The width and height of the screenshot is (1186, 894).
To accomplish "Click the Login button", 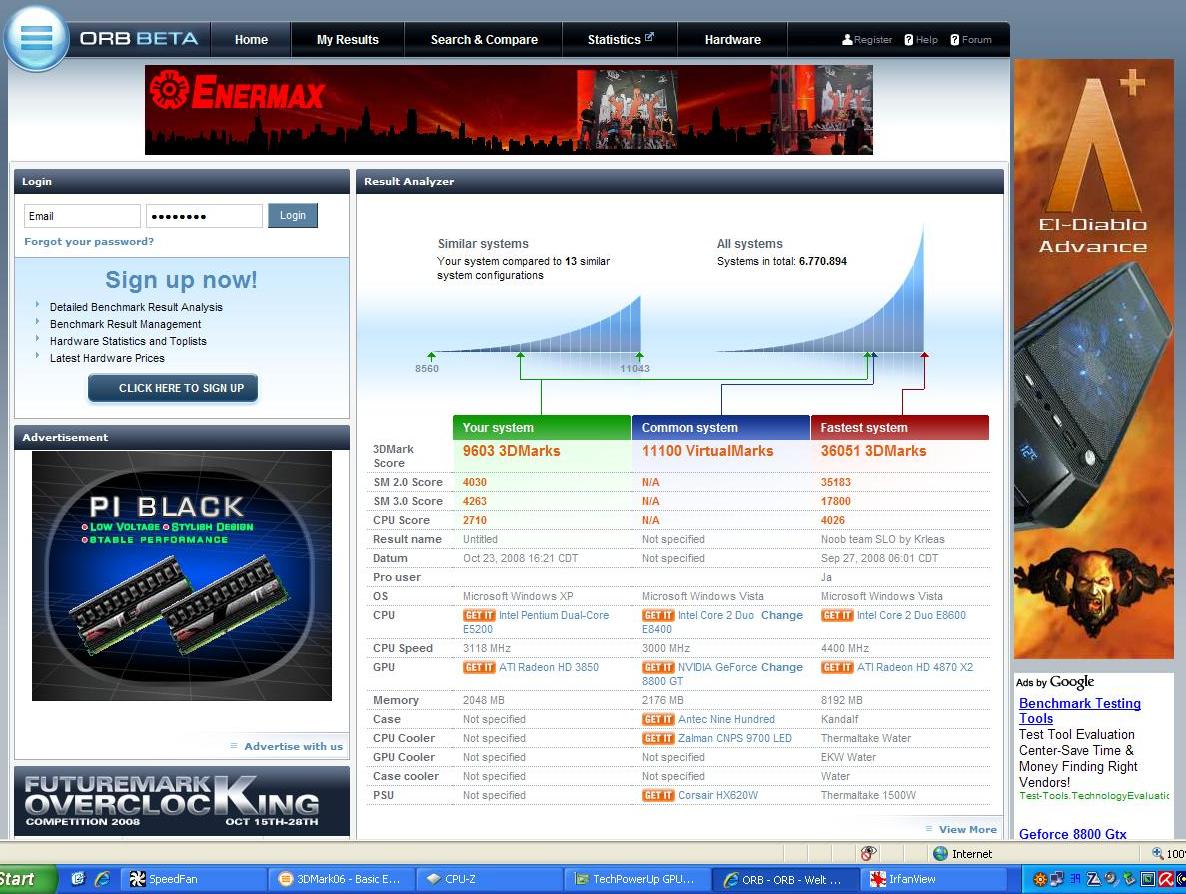I will click(293, 216).
